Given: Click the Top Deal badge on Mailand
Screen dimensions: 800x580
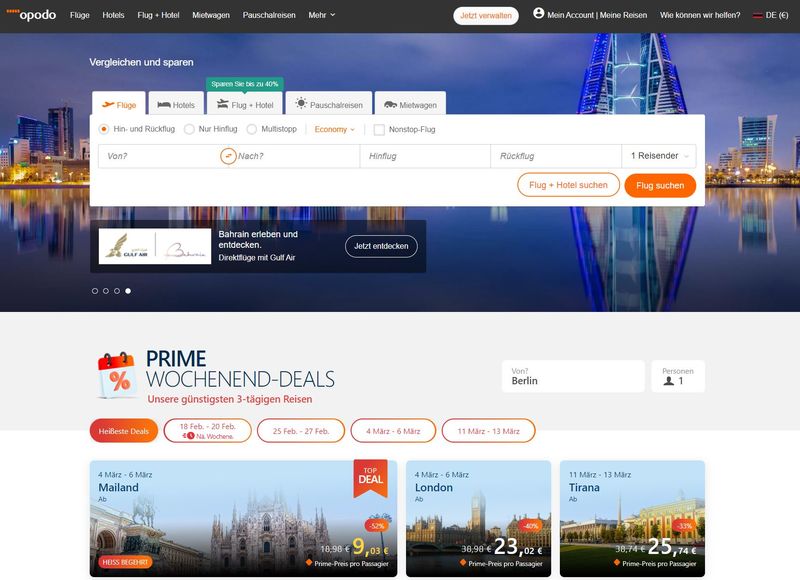Looking at the screenshot, I should (370, 477).
